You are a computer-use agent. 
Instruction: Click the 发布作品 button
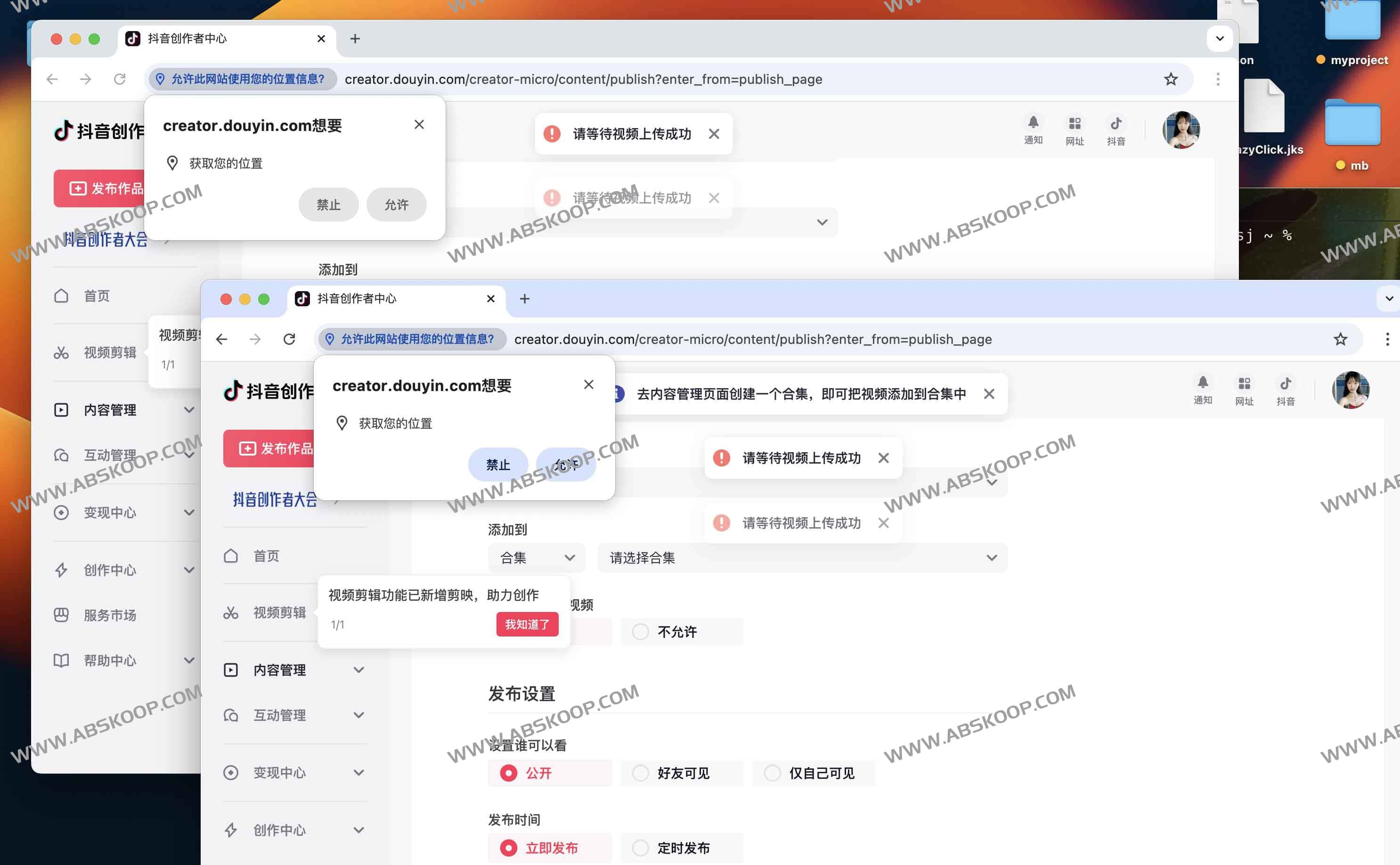pos(275,448)
